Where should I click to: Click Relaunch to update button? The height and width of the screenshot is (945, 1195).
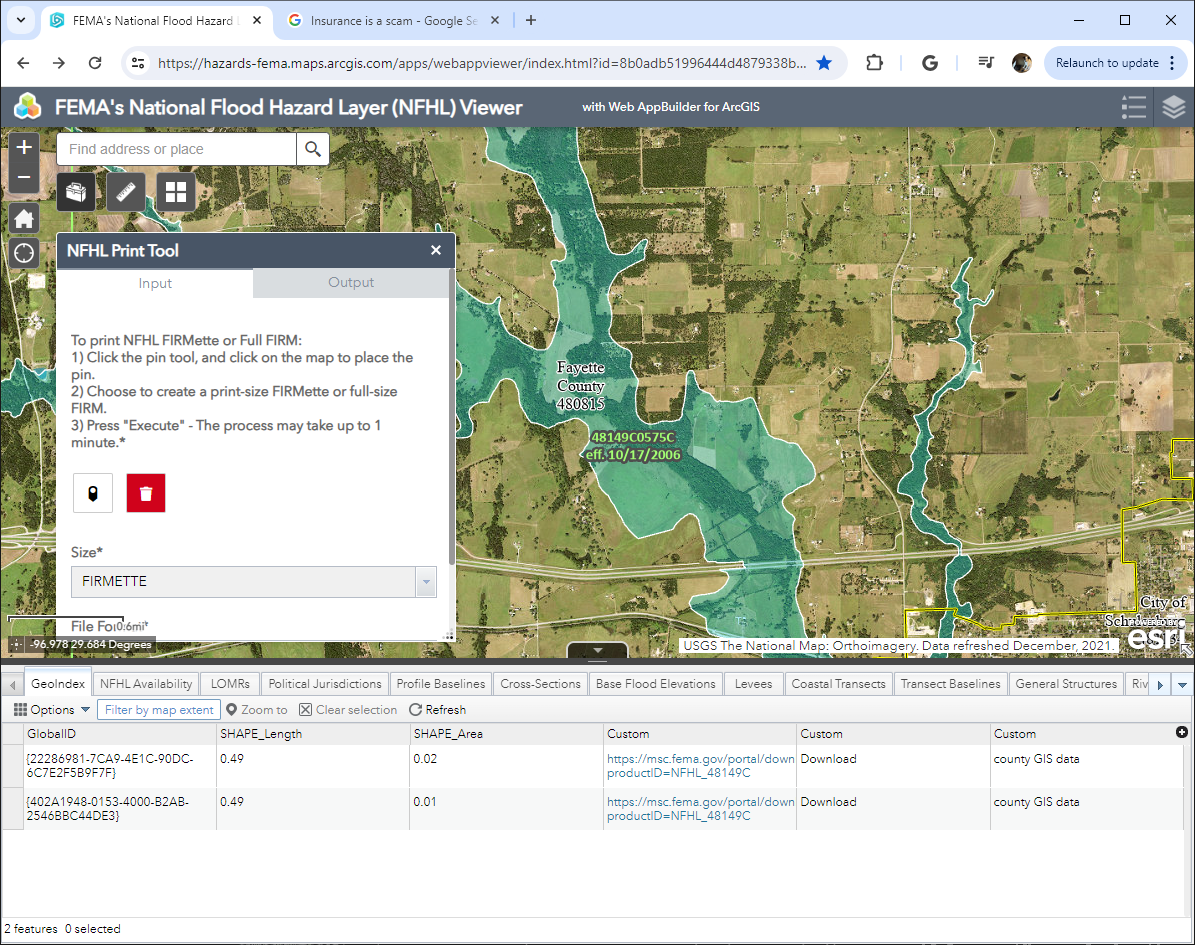[1107, 63]
